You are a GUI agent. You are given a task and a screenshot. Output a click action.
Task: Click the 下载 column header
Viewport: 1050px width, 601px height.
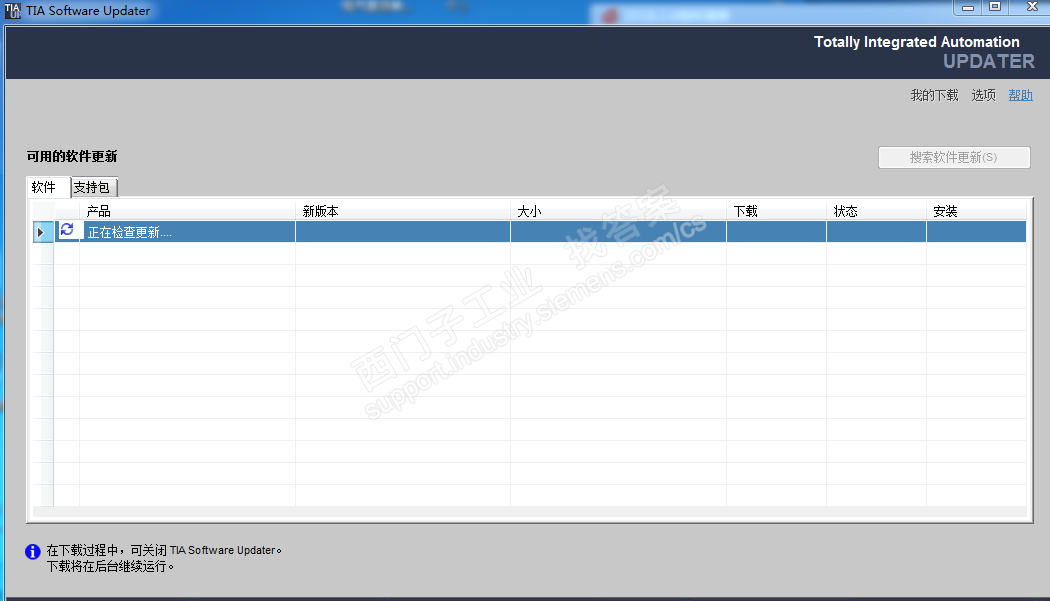(x=776, y=211)
